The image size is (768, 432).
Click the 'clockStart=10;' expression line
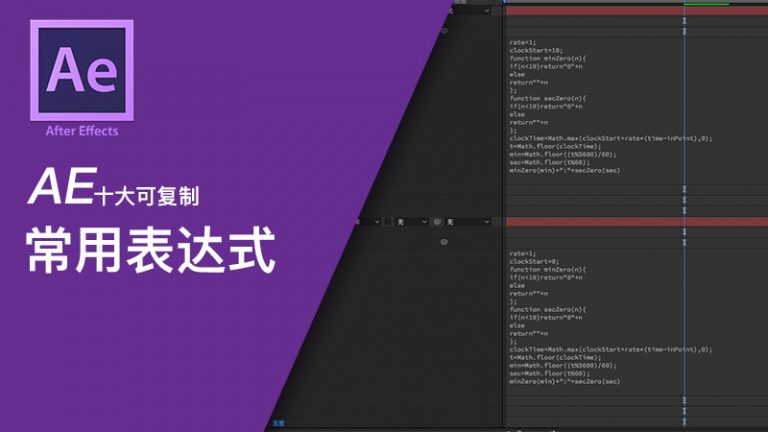pos(536,50)
